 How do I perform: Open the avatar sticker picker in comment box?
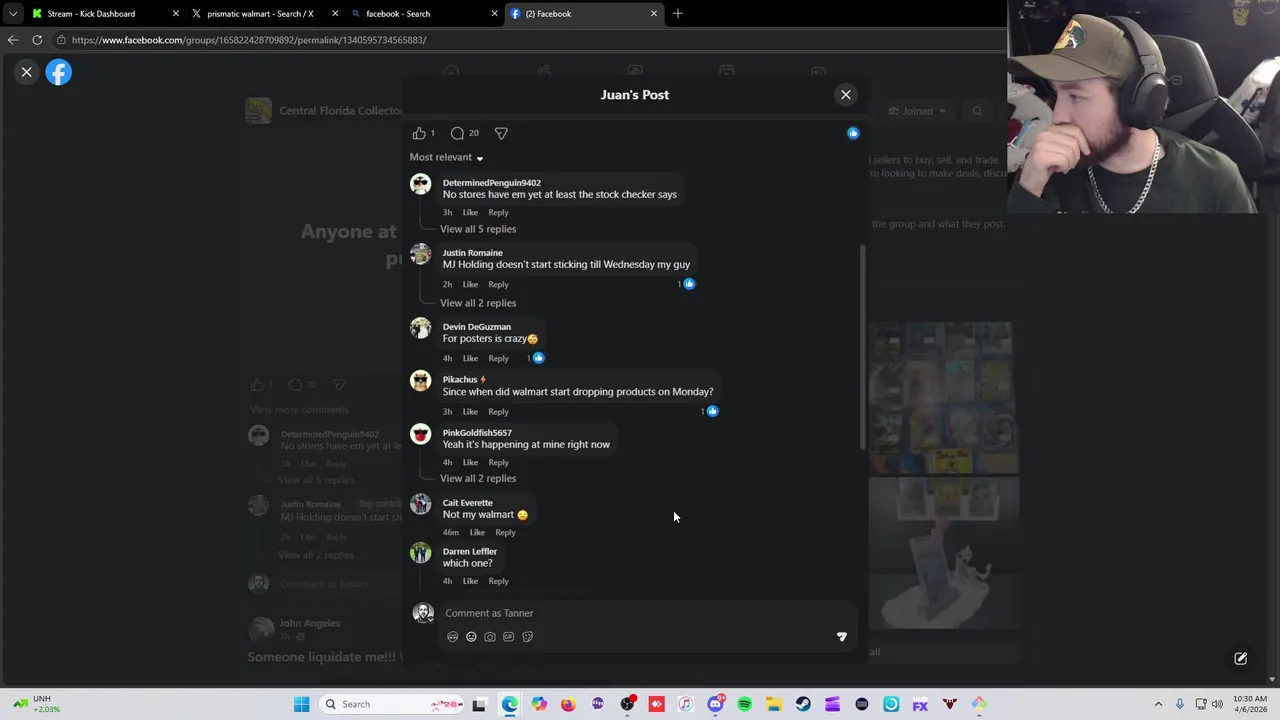(x=452, y=637)
